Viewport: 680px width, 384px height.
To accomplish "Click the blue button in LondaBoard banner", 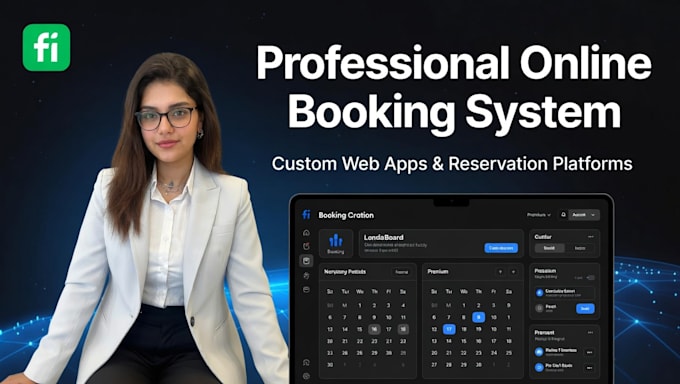I will click(x=501, y=248).
